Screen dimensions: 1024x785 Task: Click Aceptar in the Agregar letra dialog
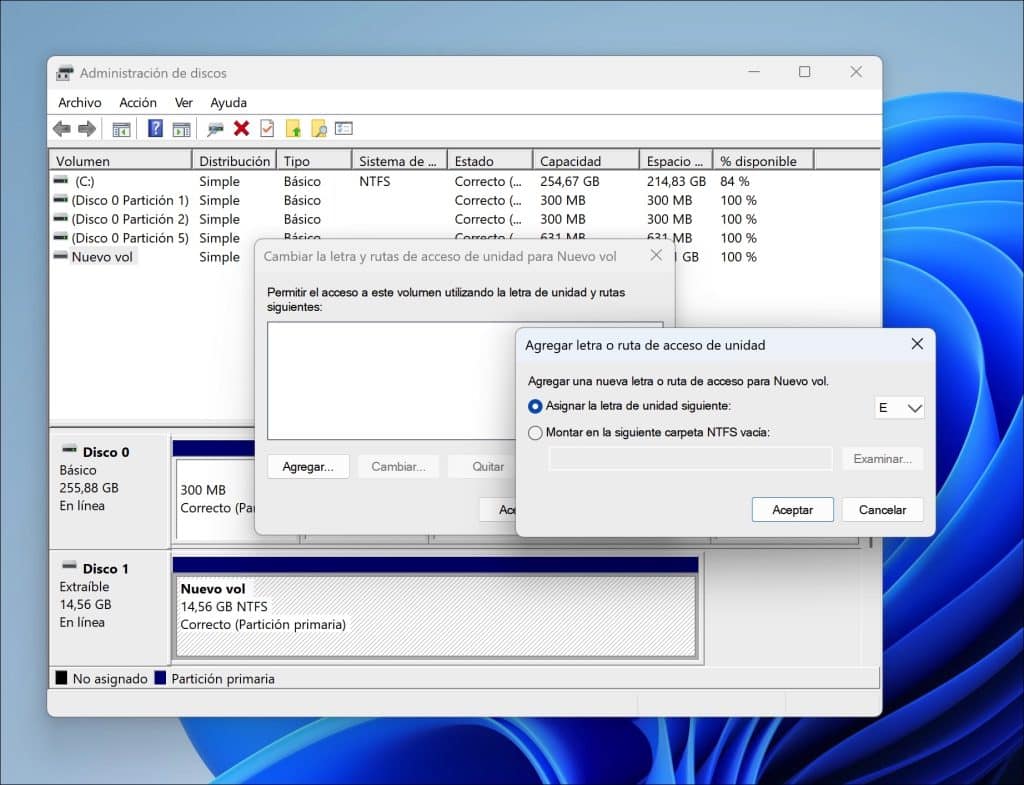(793, 510)
